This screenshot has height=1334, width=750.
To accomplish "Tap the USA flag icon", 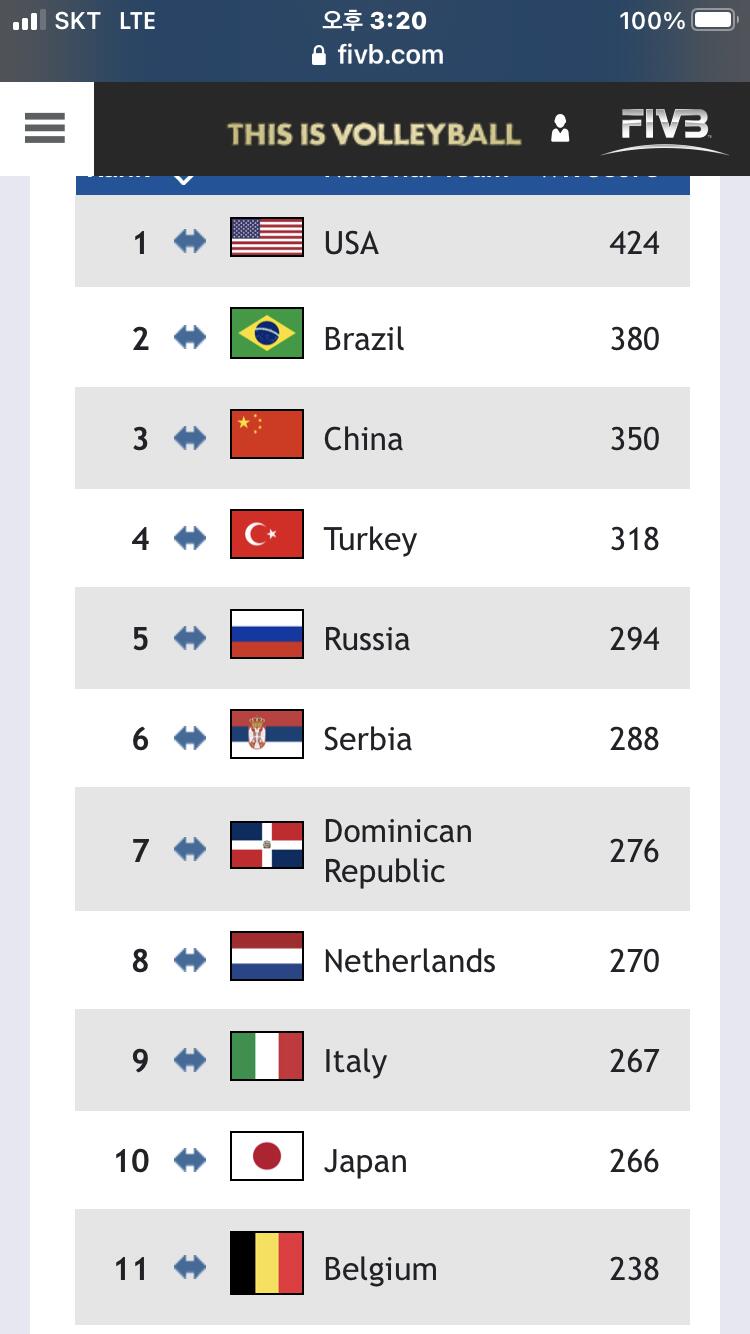I will [267, 238].
